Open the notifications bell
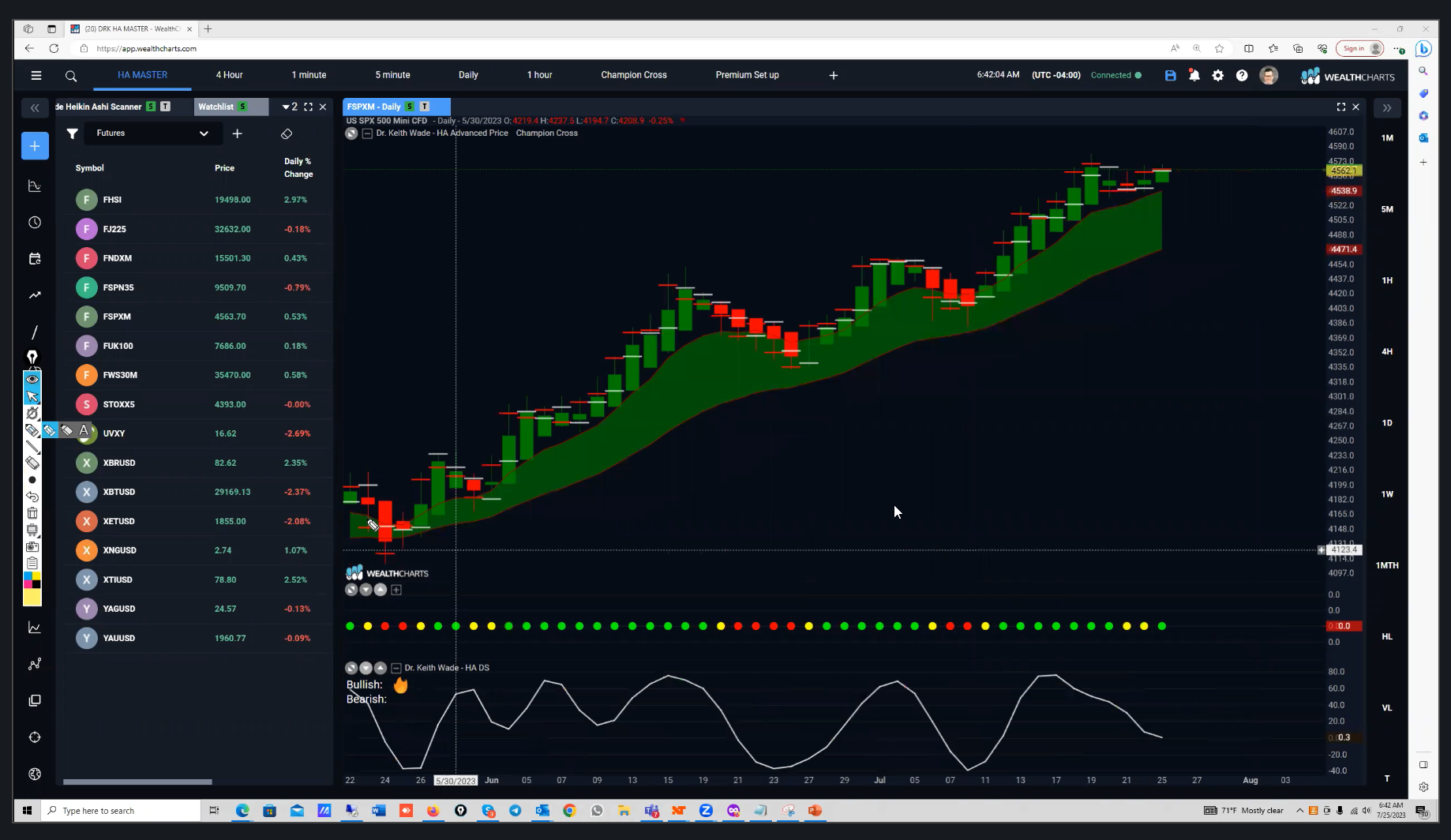The height and width of the screenshot is (840, 1451). coord(1194,76)
